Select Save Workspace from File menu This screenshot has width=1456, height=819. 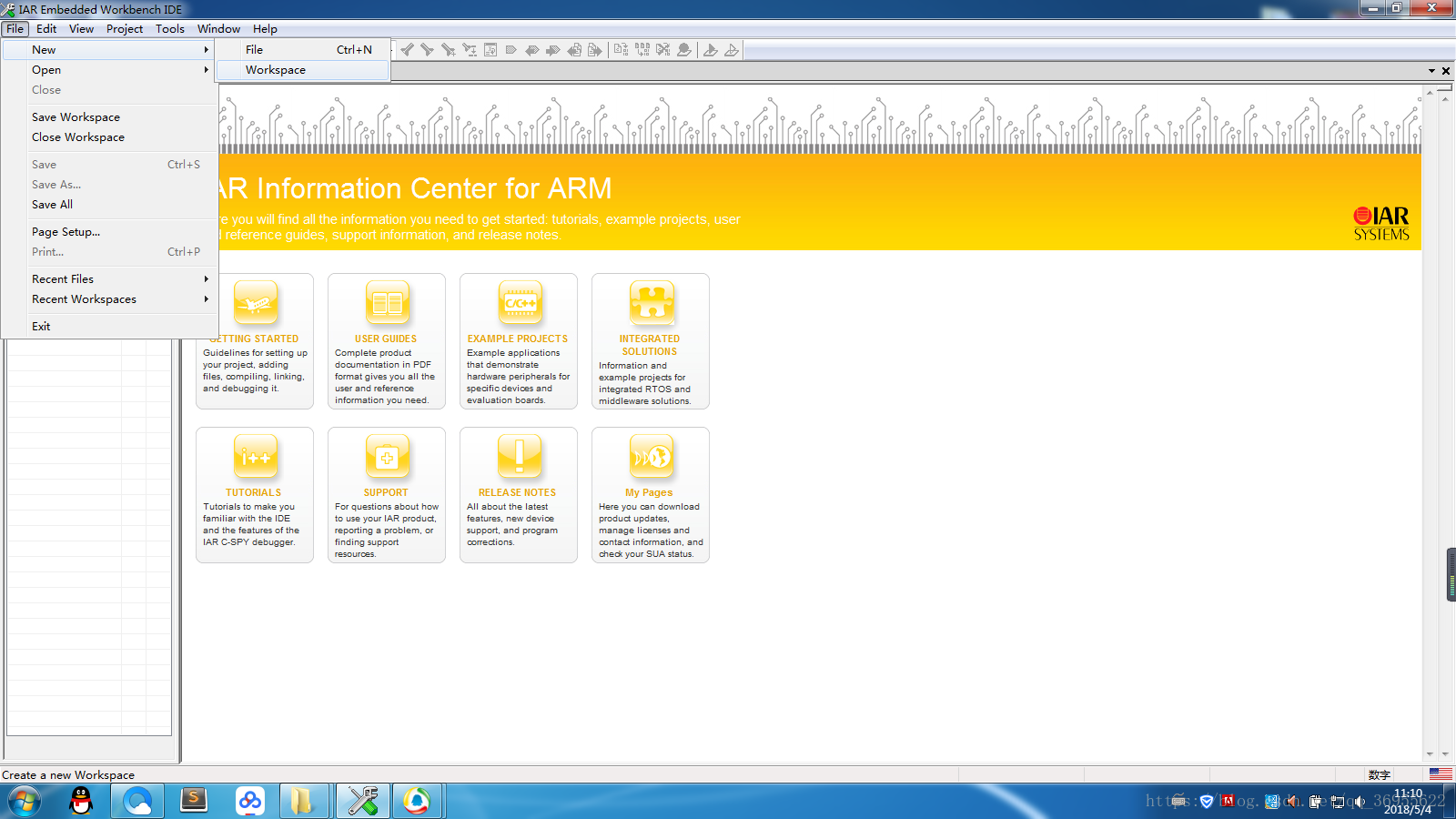[x=109, y=117]
